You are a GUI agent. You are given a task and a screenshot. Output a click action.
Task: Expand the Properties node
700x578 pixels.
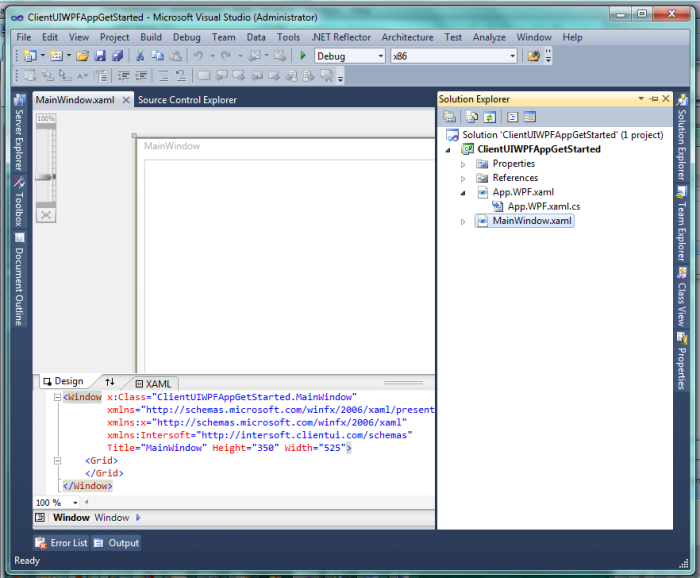click(x=463, y=164)
